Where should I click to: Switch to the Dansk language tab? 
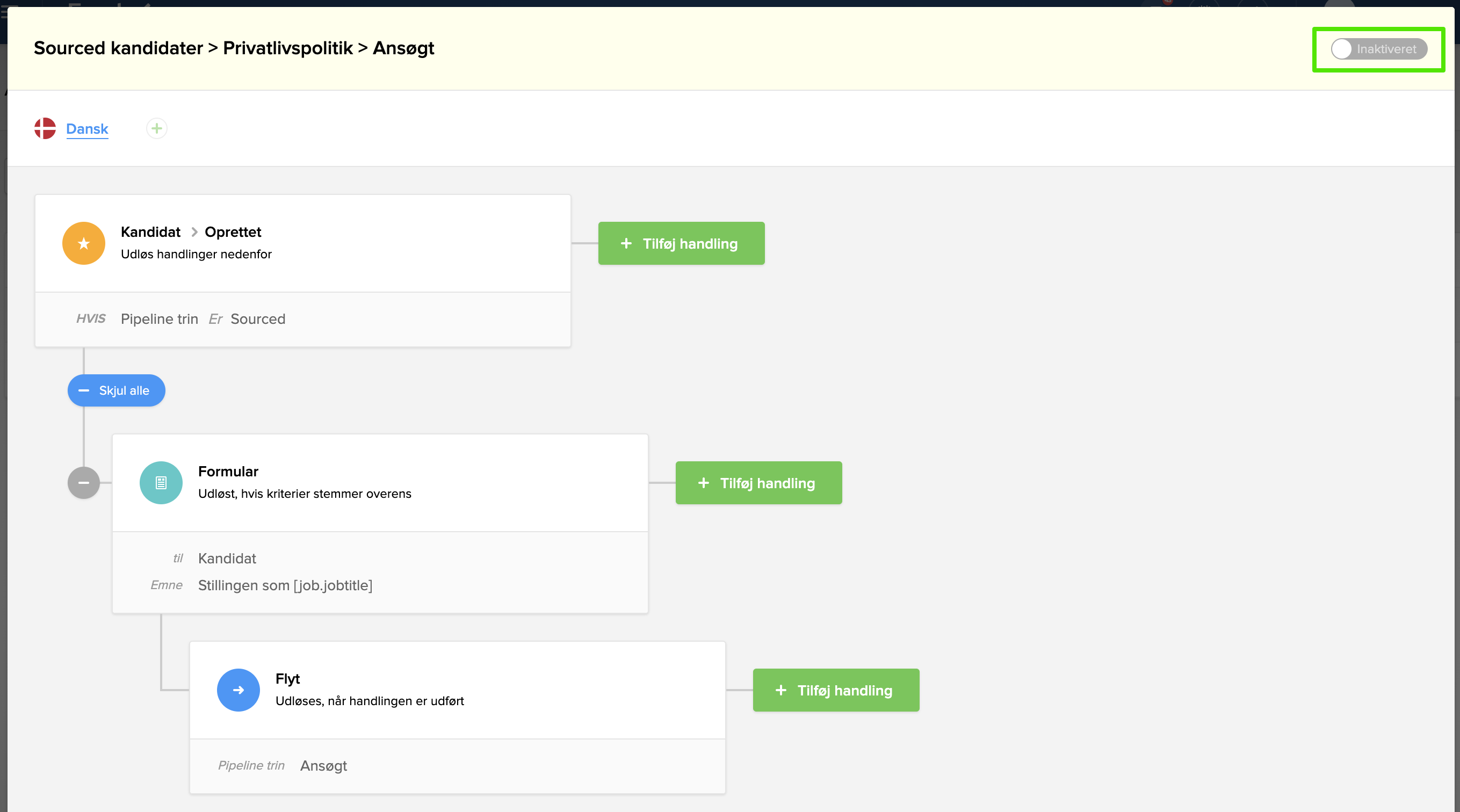(86, 129)
